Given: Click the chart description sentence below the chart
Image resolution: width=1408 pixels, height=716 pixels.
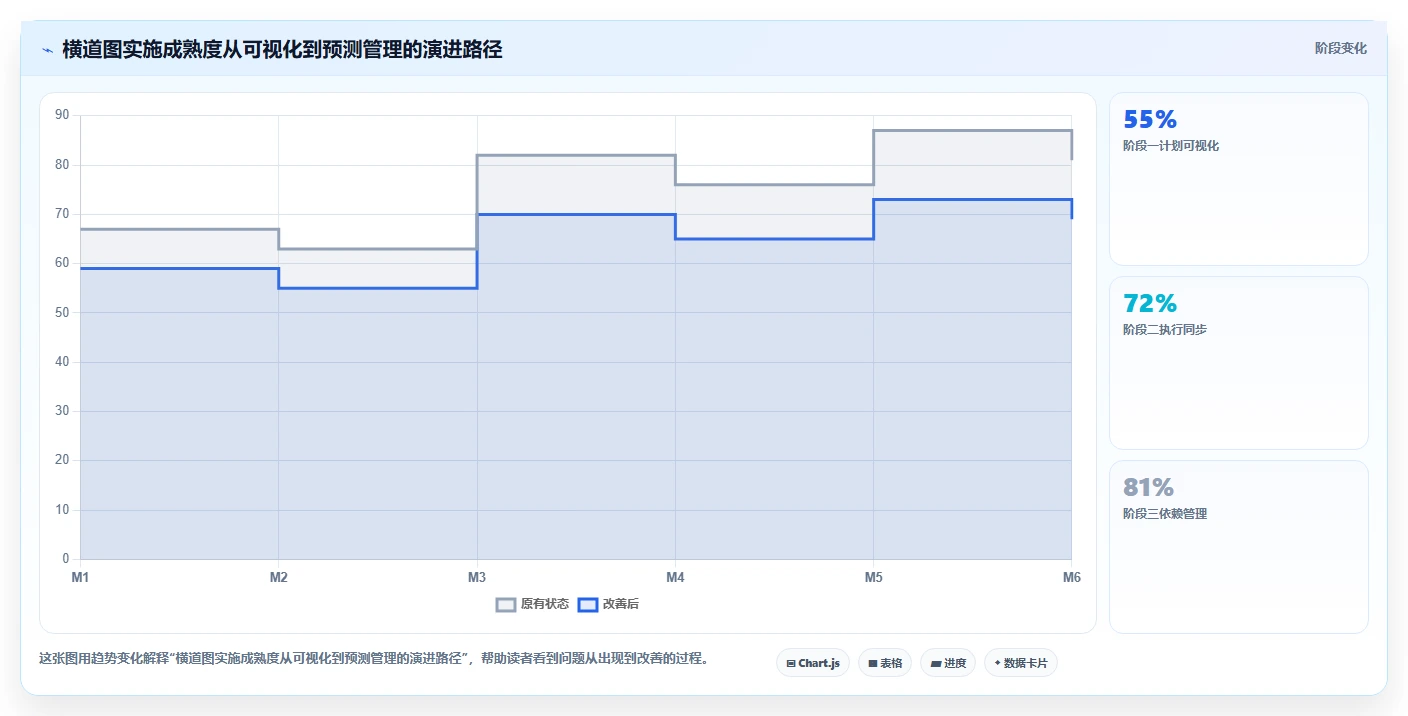Looking at the screenshot, I should coord(373,659).
